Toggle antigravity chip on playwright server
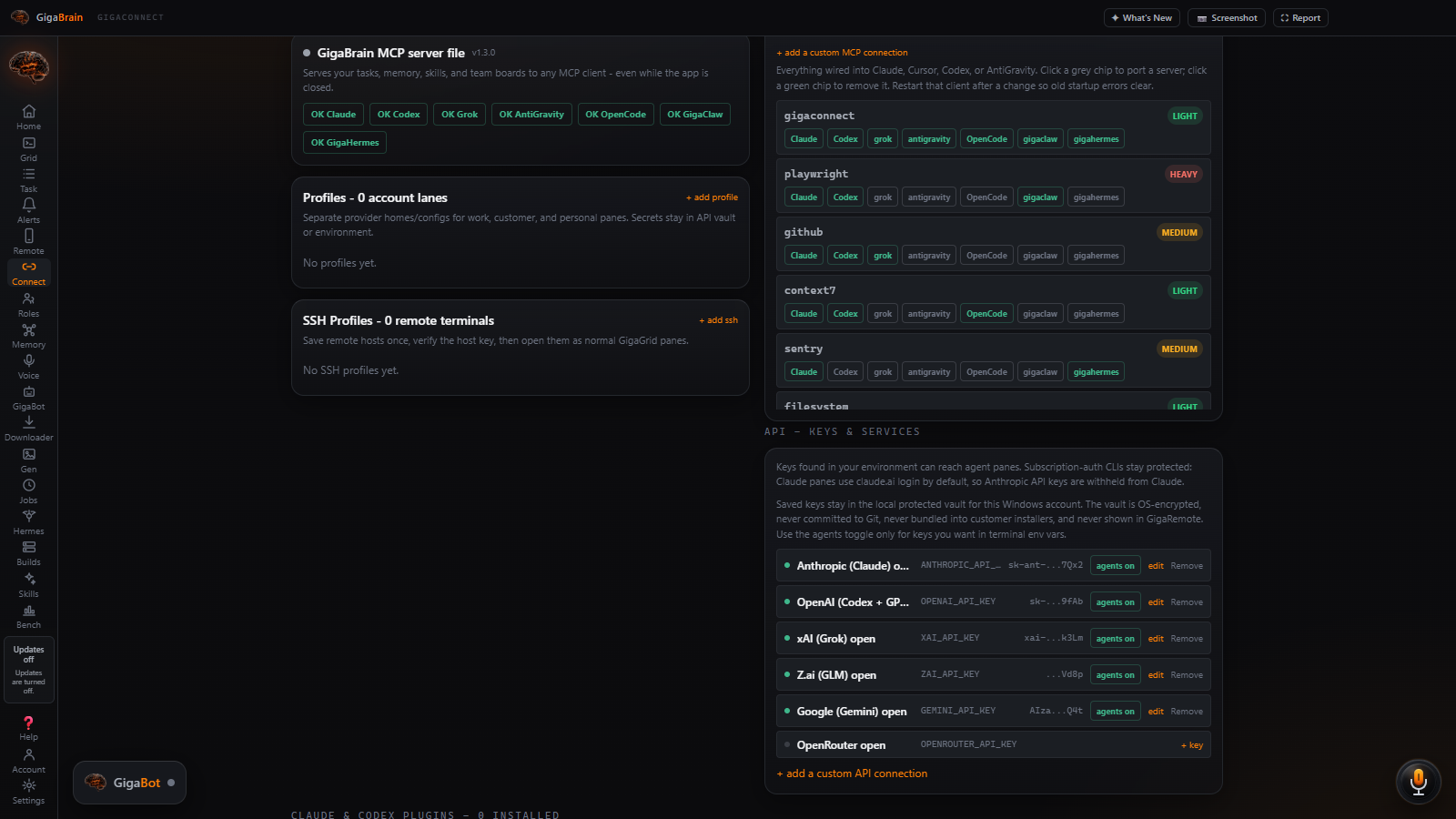Image resolution: width=1456 pixels, height=819 pixels. [929, 197]
